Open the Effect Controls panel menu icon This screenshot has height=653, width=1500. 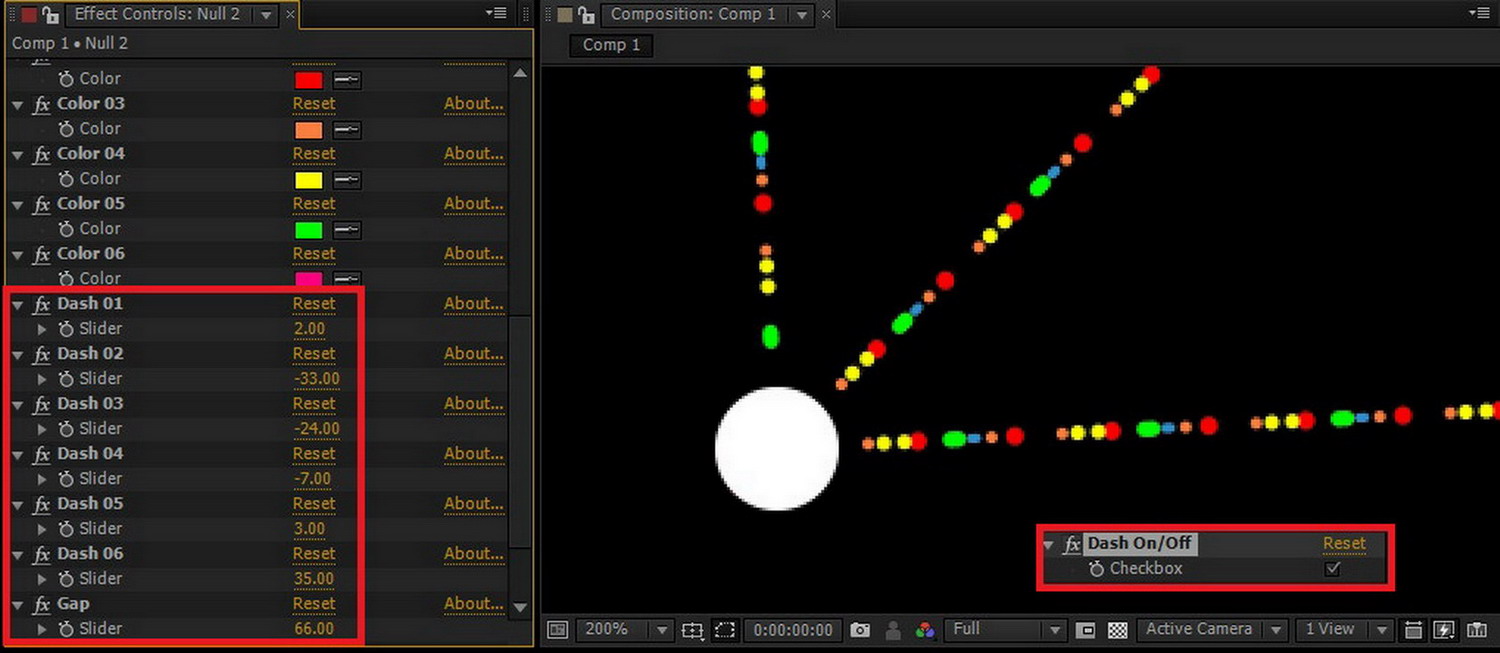pos(496,13)
